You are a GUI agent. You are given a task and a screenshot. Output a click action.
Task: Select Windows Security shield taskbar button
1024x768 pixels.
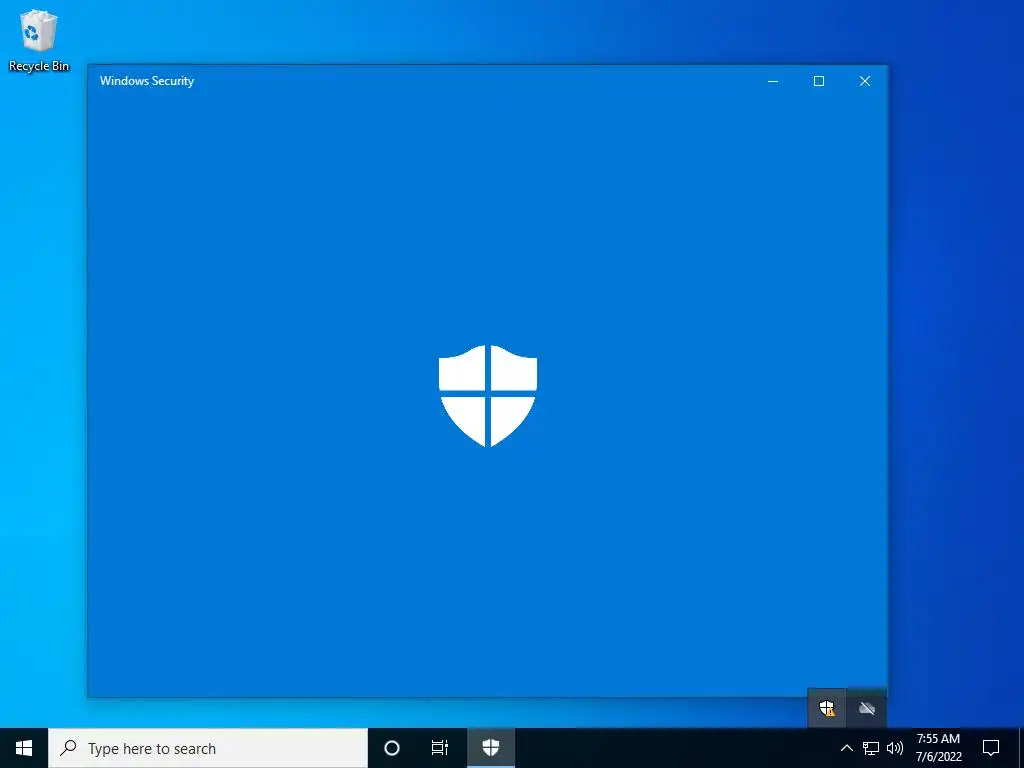(x=490, y=748)
